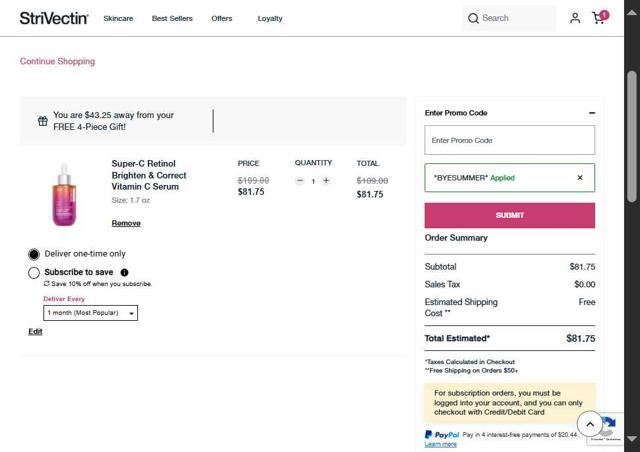Screen dimensions: 640x452
Task: Click Remove under the serum product
Action: tap(126, 223)
